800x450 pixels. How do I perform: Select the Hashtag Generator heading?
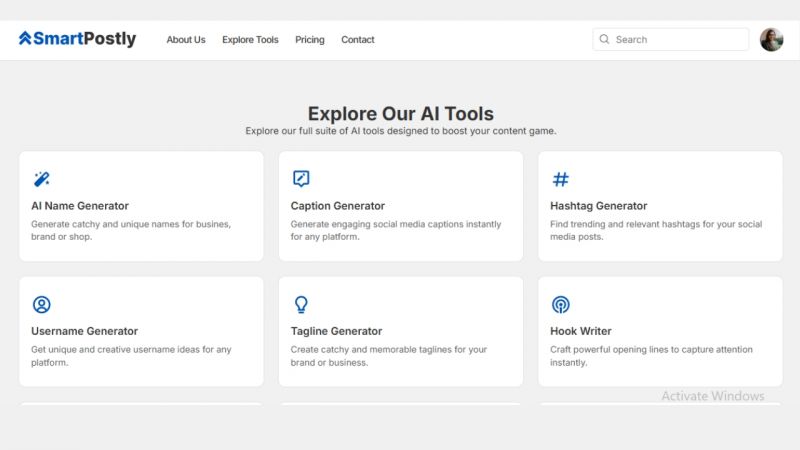pos(598,206)
